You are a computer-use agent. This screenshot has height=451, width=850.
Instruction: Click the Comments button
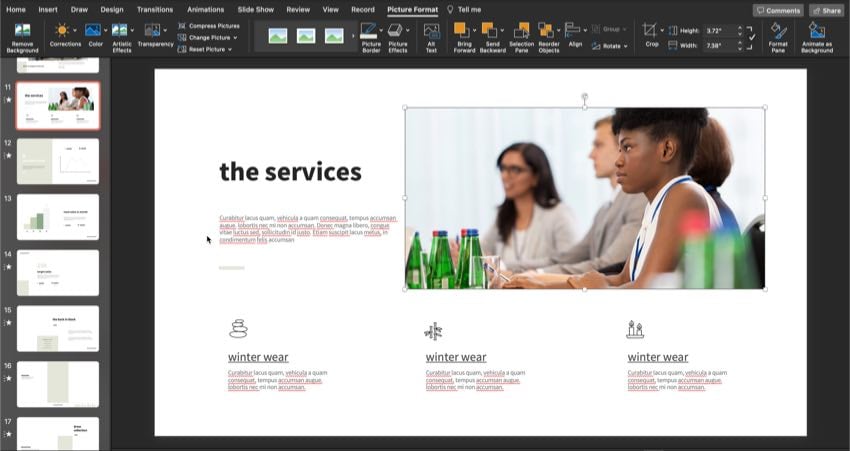[x=778, y=10]
